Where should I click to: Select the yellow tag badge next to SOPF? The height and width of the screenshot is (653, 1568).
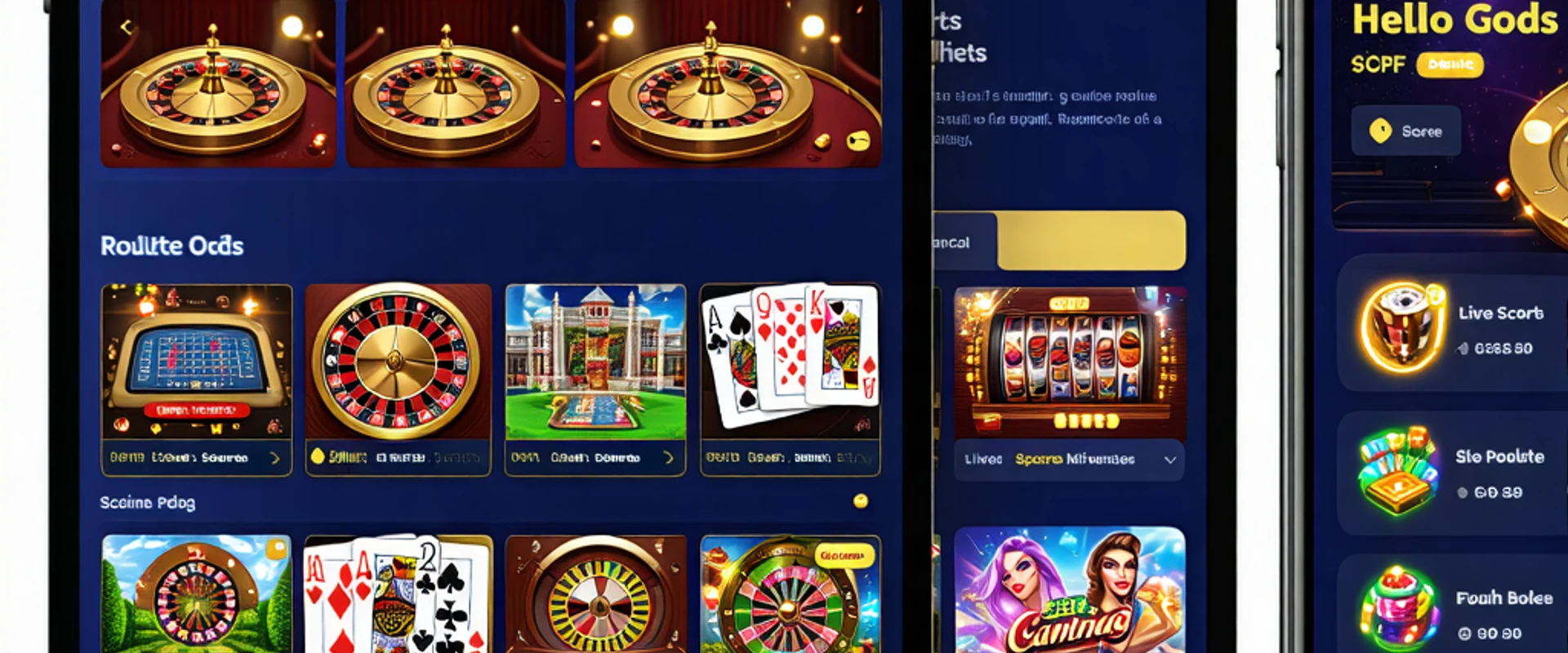tap(1450, 64)
